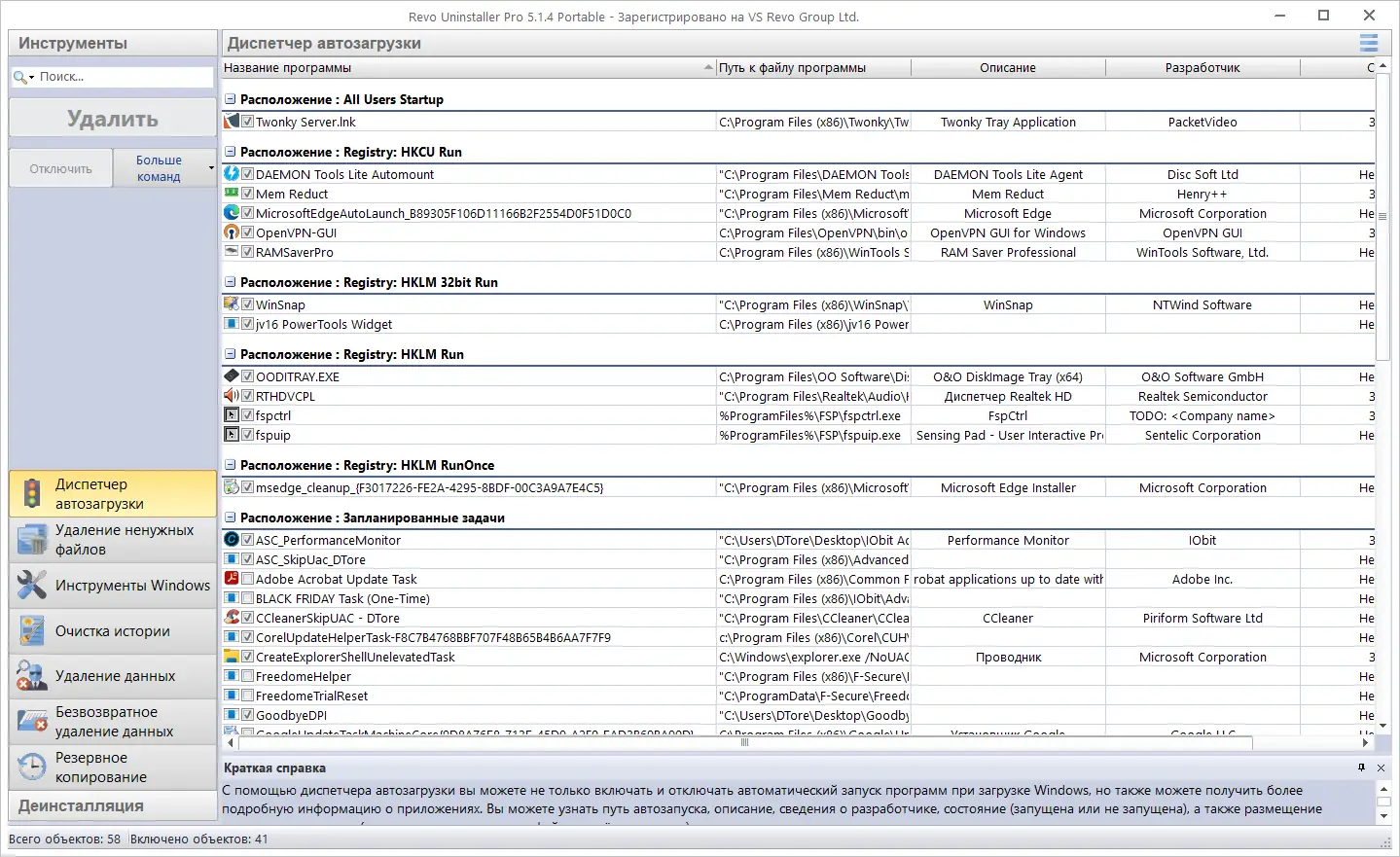Sort by Путь к файлу программы column
1400x857 pixels.
click(813, 68)
